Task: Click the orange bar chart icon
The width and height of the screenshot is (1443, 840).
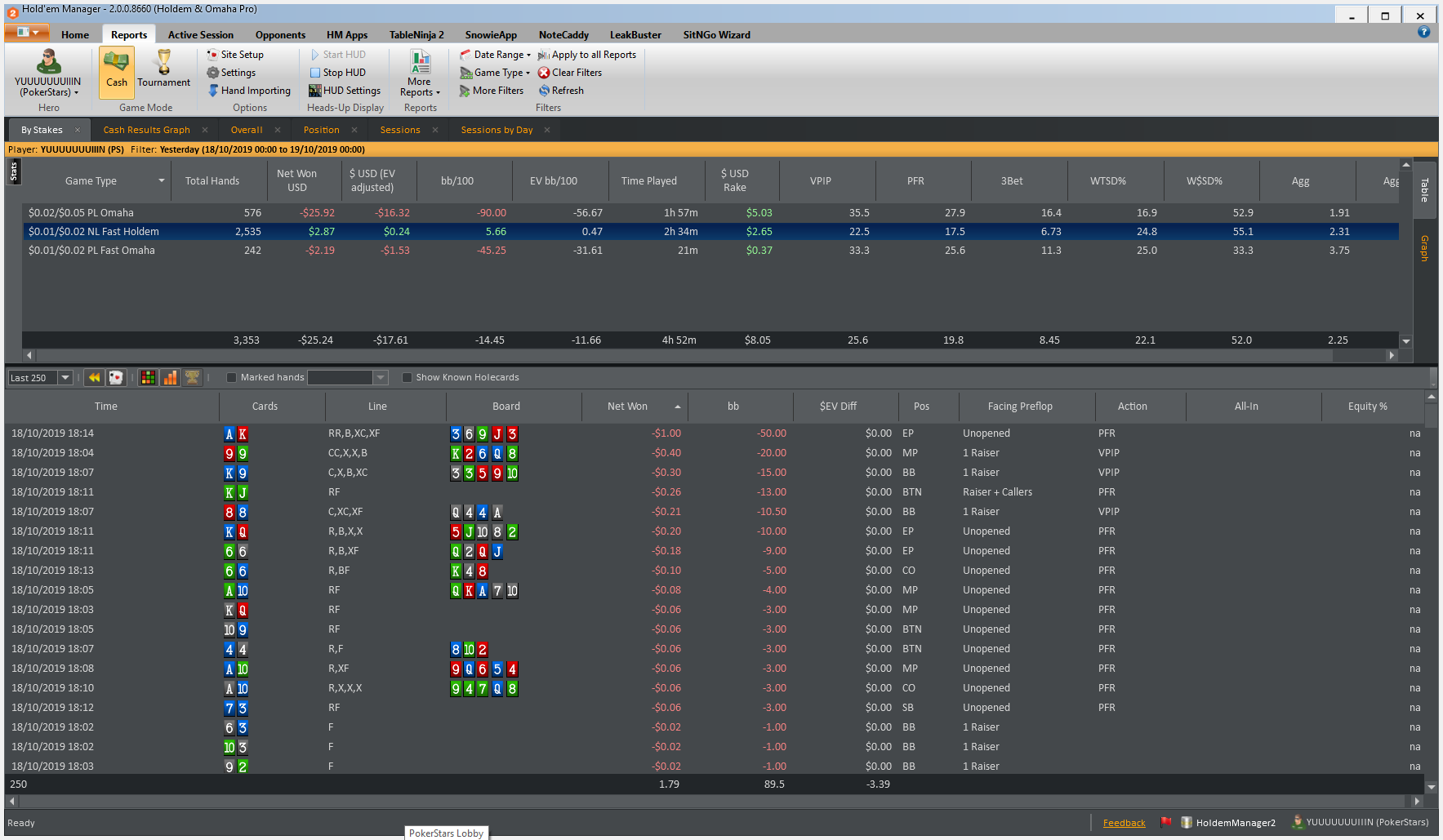Action: click(170, 377)
